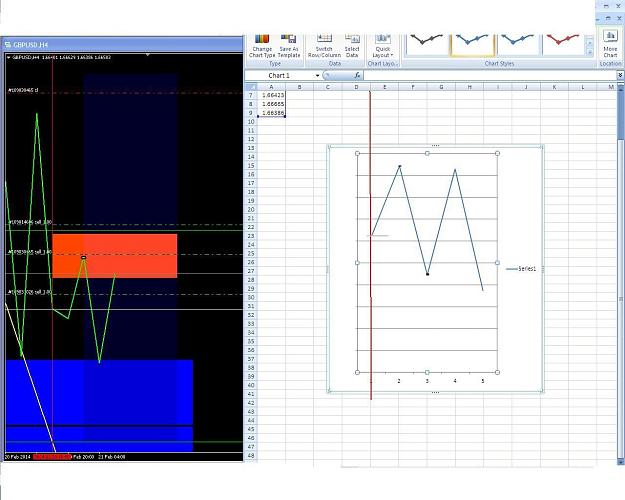Click the chart's top-left plot area handle
Screen dimensions: 625x500
click(357, 153)
